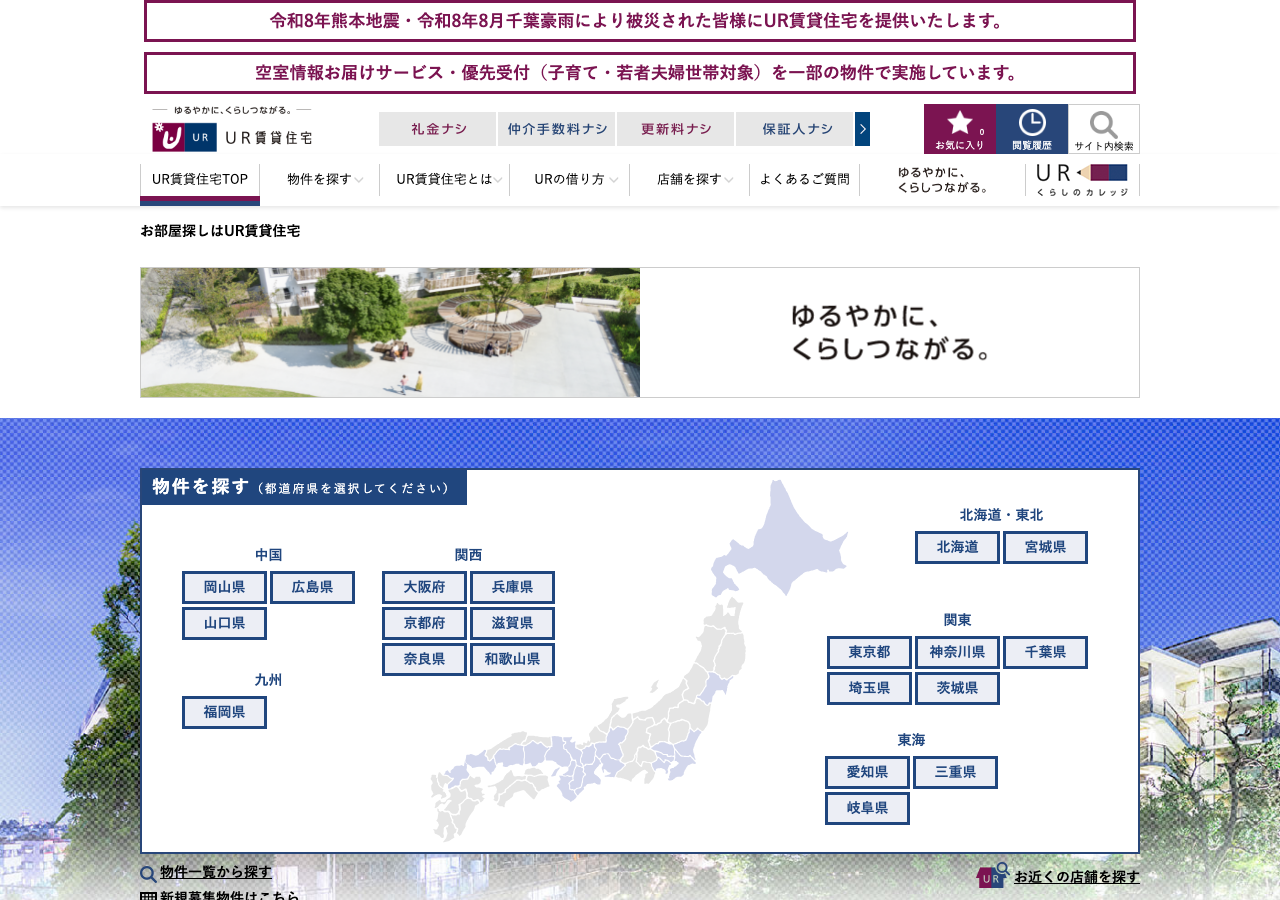This screenshot has height=900, width=1280.
Task: Select the 神奈川県 button
Action: click(957, 653)
